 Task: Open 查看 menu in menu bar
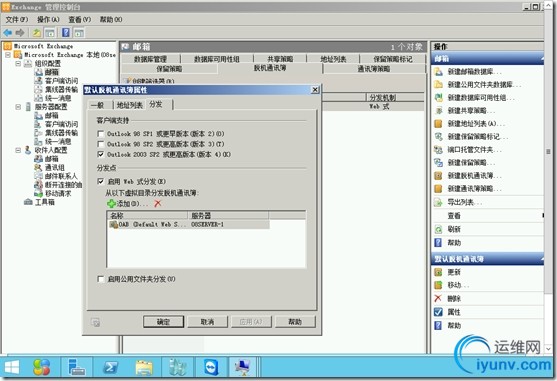pos(80,20)
